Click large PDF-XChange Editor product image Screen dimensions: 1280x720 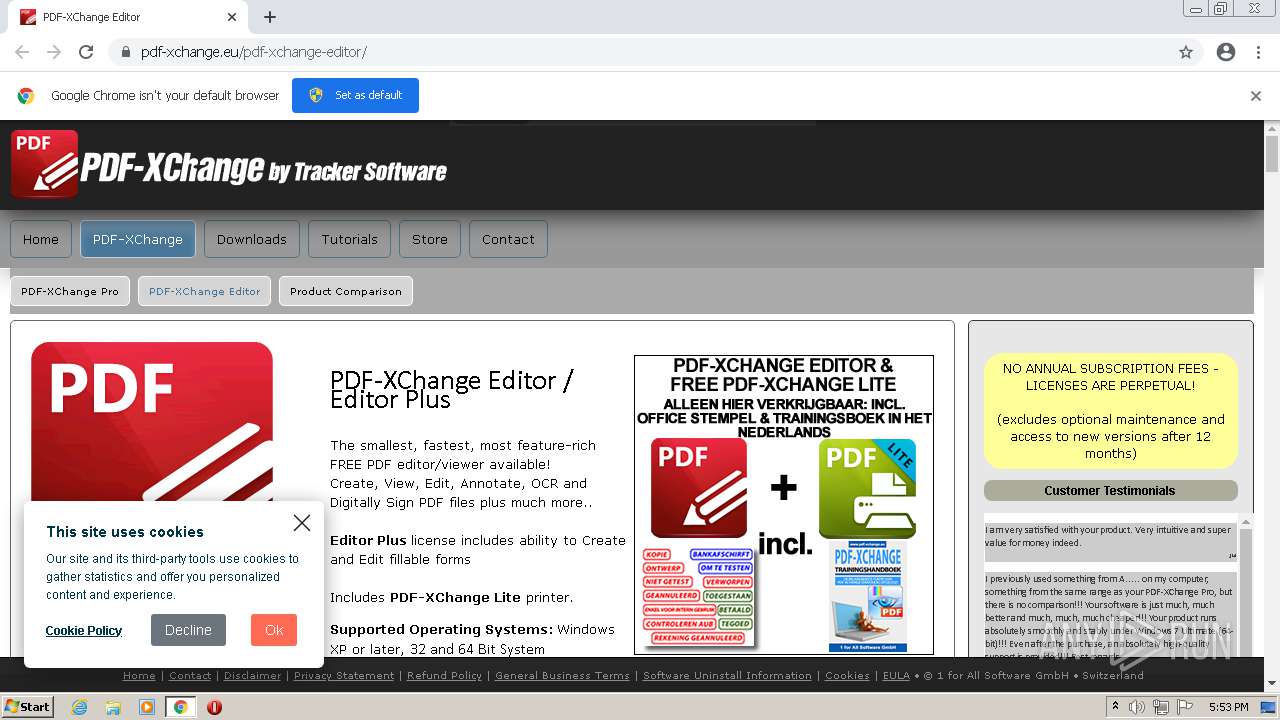[152, 422]
